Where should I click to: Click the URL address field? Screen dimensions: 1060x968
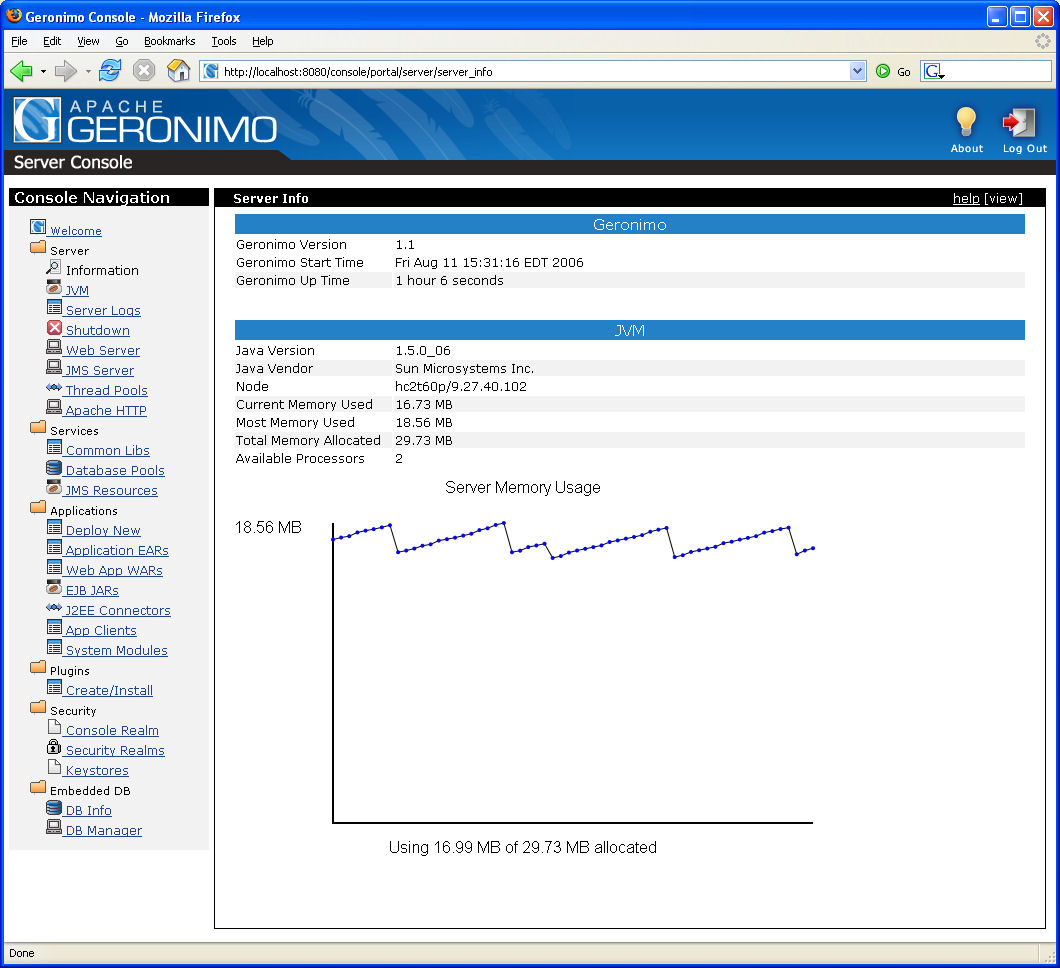[534, 71]
